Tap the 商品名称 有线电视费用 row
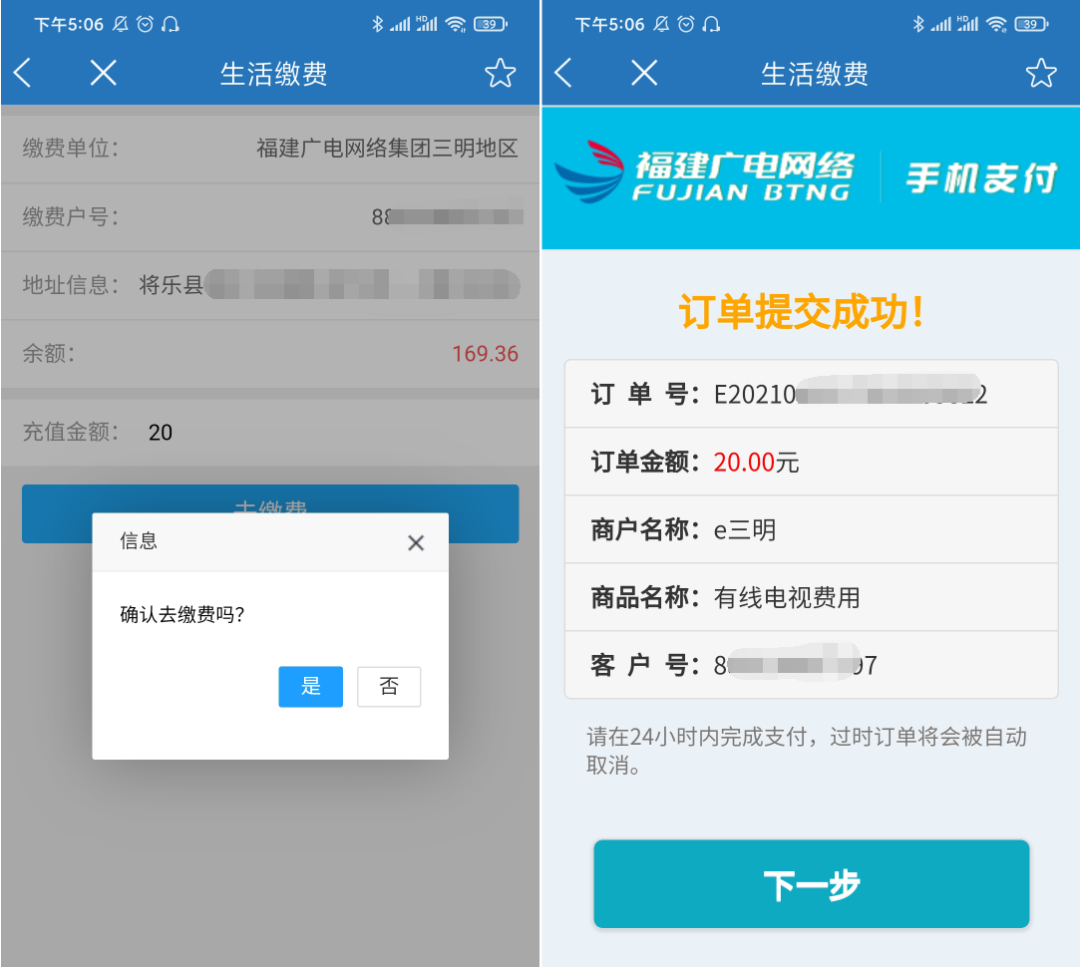Screen dimensions: 1080x967 pos(811,597)
